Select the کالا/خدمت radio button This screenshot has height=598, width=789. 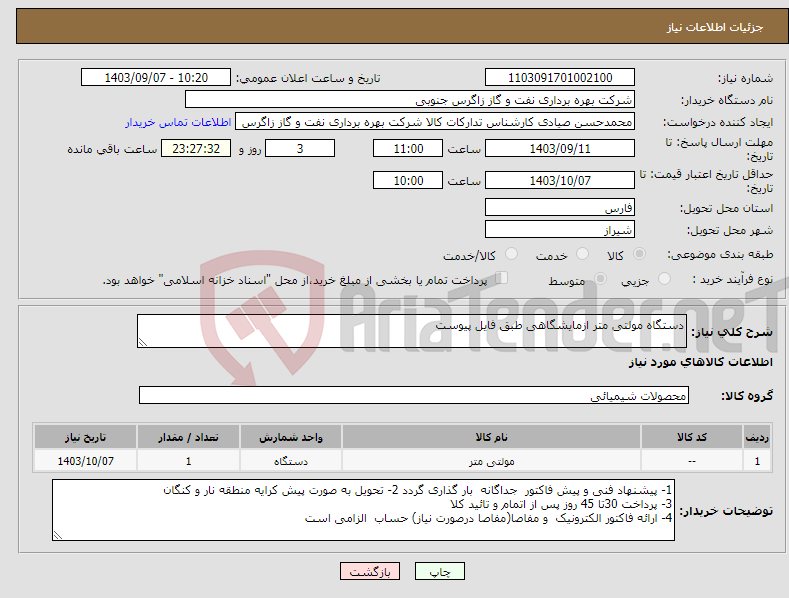coord(511,254)
